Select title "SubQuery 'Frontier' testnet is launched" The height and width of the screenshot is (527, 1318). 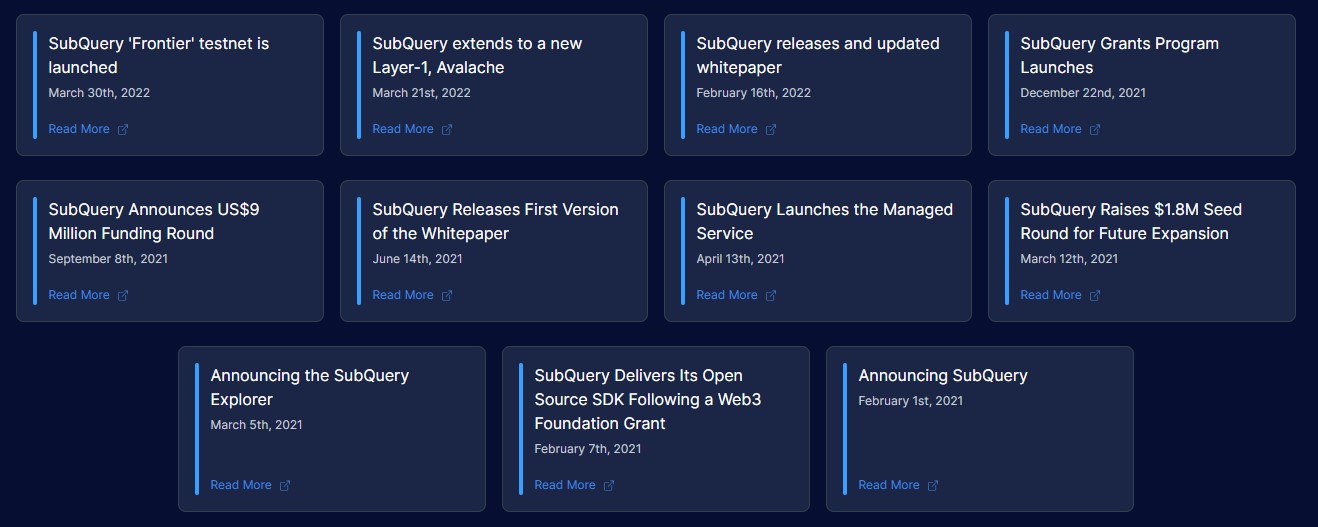pyautogui.click(x=159, y=56)
